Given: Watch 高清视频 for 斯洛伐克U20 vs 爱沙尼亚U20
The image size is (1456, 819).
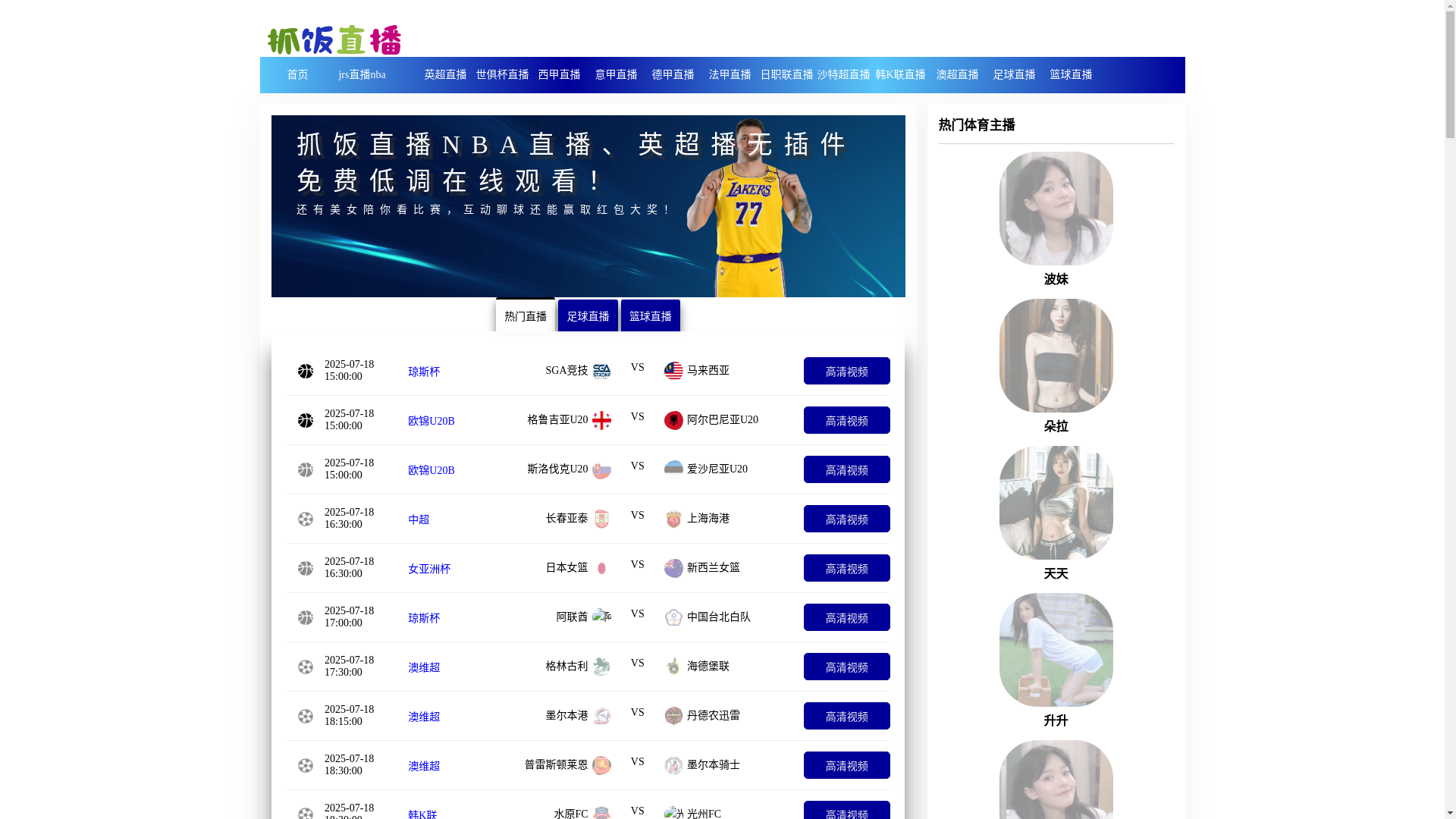Looking at the screenshot, I should [x=846, y=469].
